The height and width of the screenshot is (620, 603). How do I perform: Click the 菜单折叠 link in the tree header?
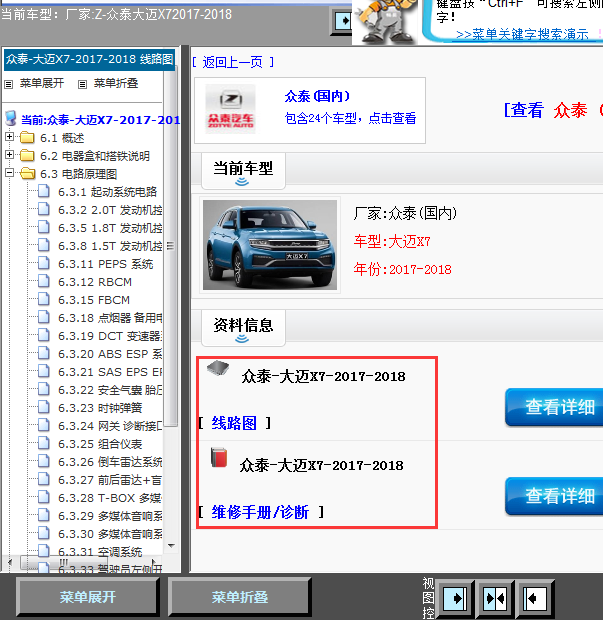click(x=116, y=83)
